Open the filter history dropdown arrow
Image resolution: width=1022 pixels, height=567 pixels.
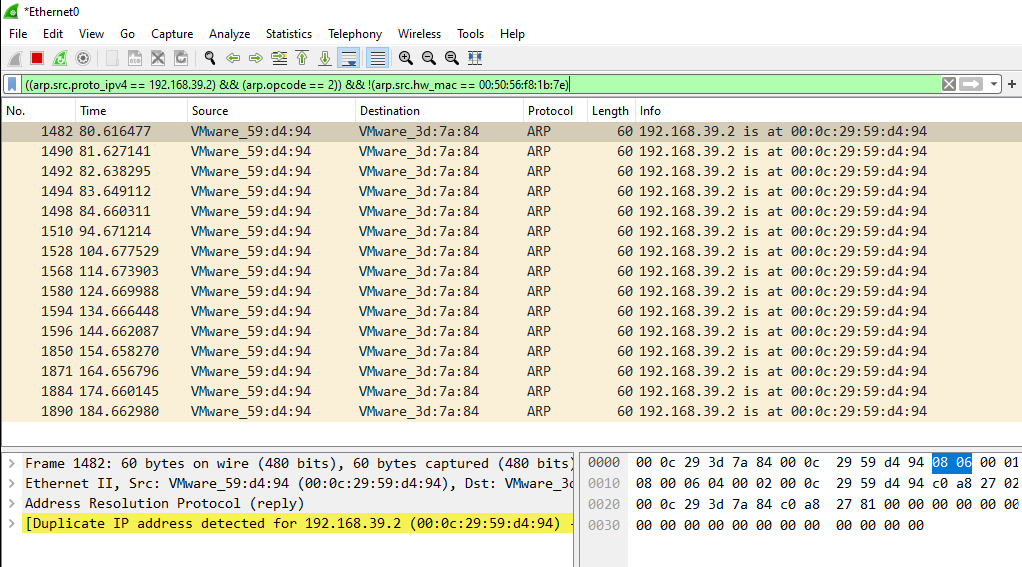click(995, 85)
